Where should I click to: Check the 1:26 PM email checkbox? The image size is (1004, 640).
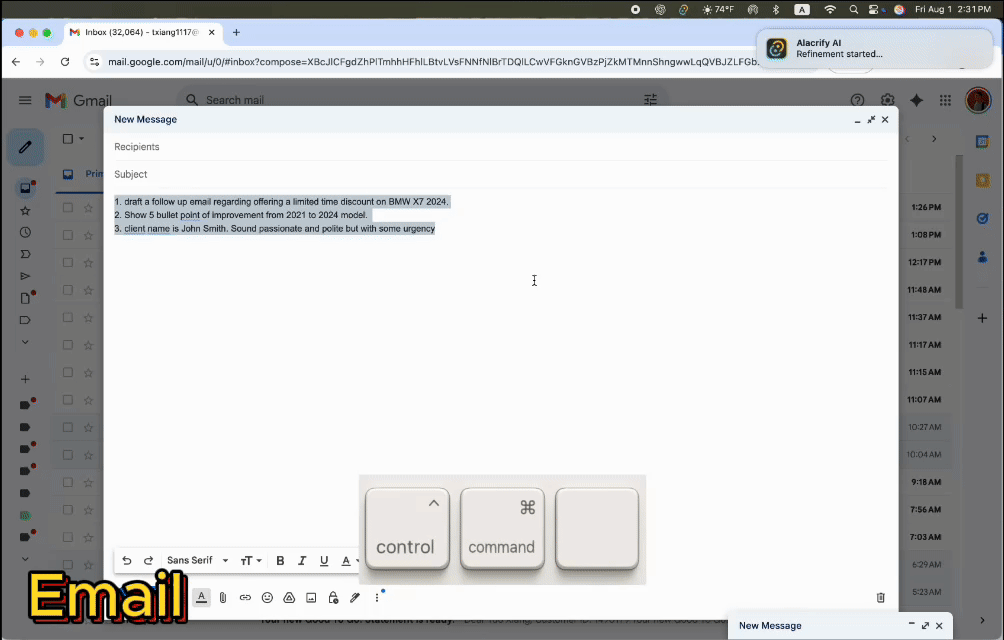pyautogui.click(x=68, y=207)
